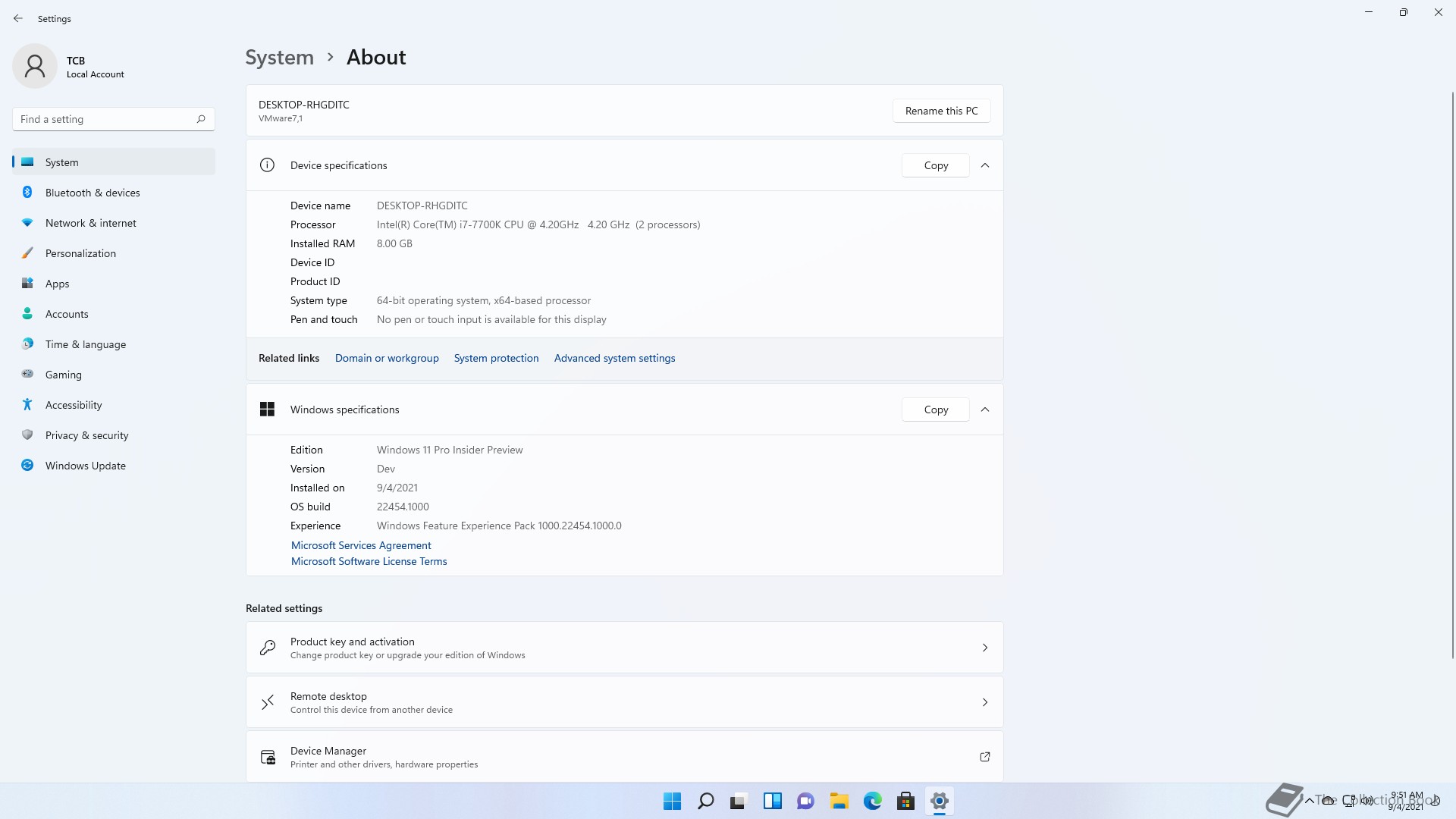The height and width of the screenshot is (819, 1456).
Task: Open the Apps settings page
Action: [114, 284]
